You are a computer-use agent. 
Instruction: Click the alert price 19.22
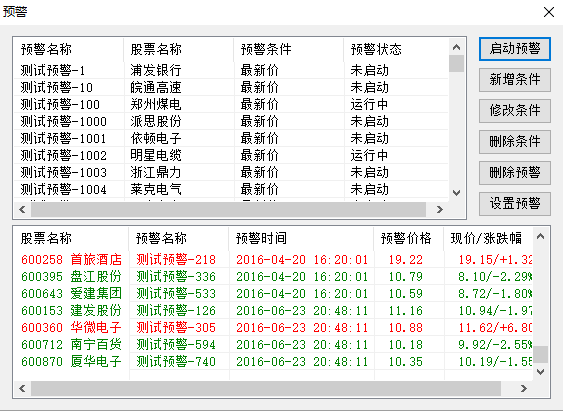406,259
